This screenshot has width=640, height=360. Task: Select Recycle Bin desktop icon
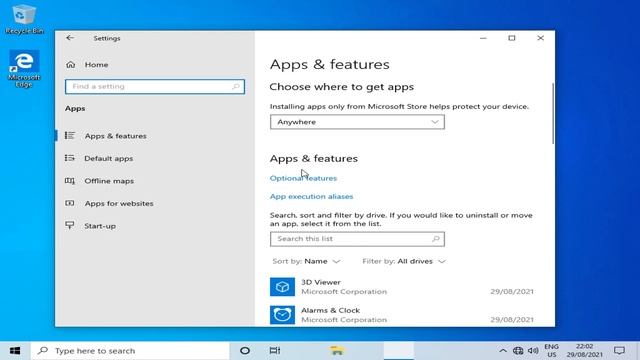[x=24, y=19]
